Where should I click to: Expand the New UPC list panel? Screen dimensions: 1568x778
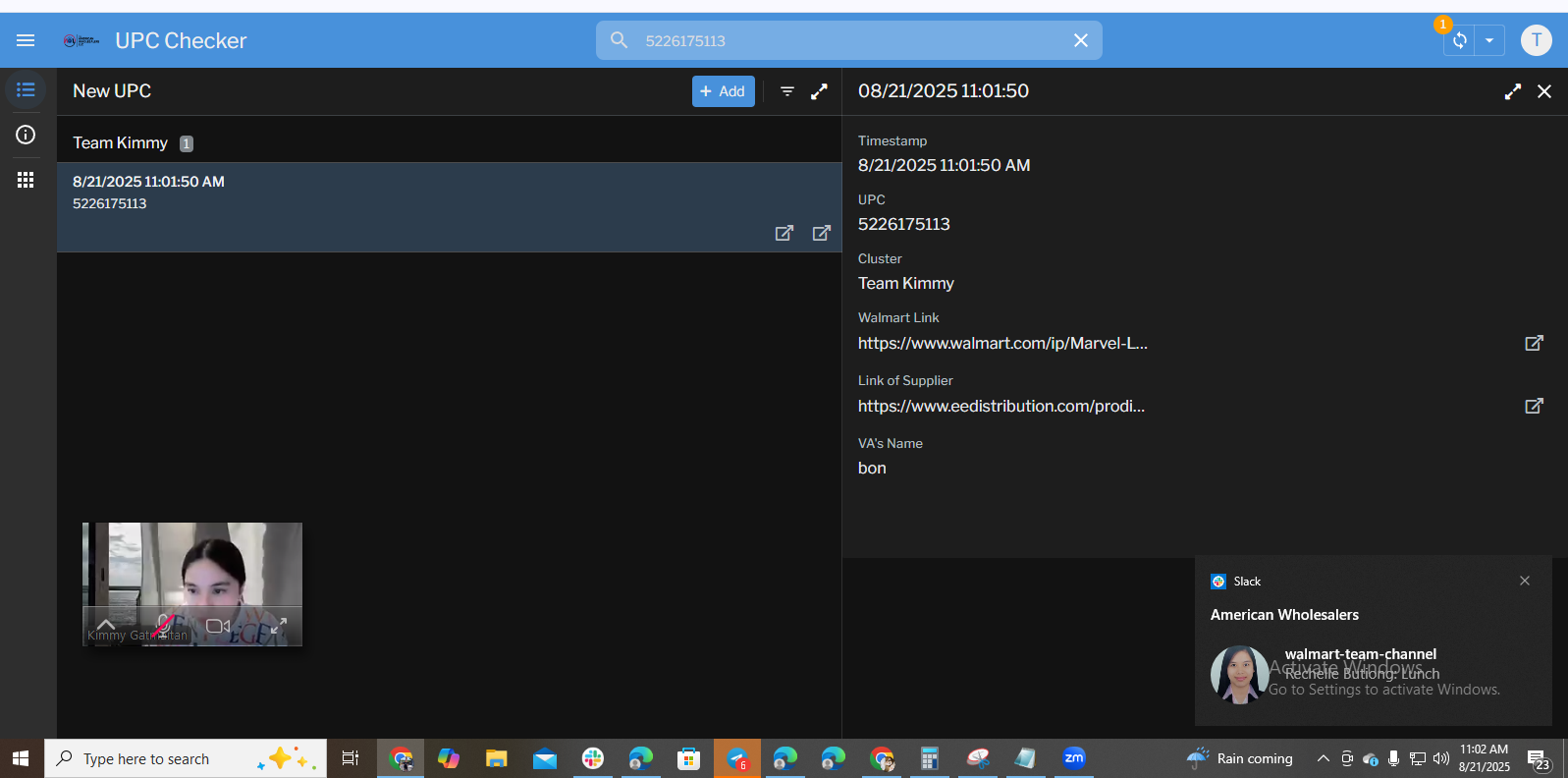819,91
